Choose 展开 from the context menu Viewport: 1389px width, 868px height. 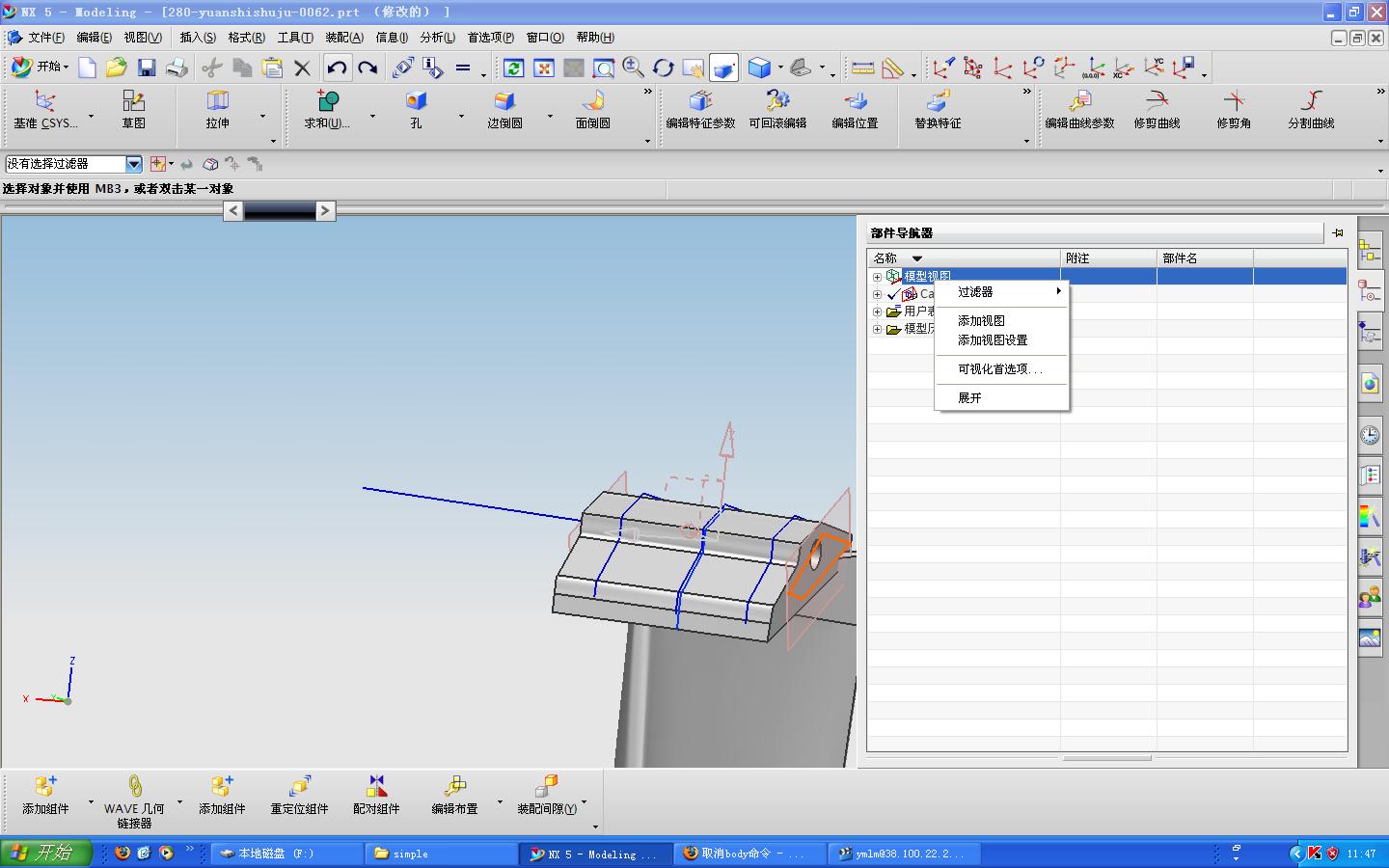1001,398
